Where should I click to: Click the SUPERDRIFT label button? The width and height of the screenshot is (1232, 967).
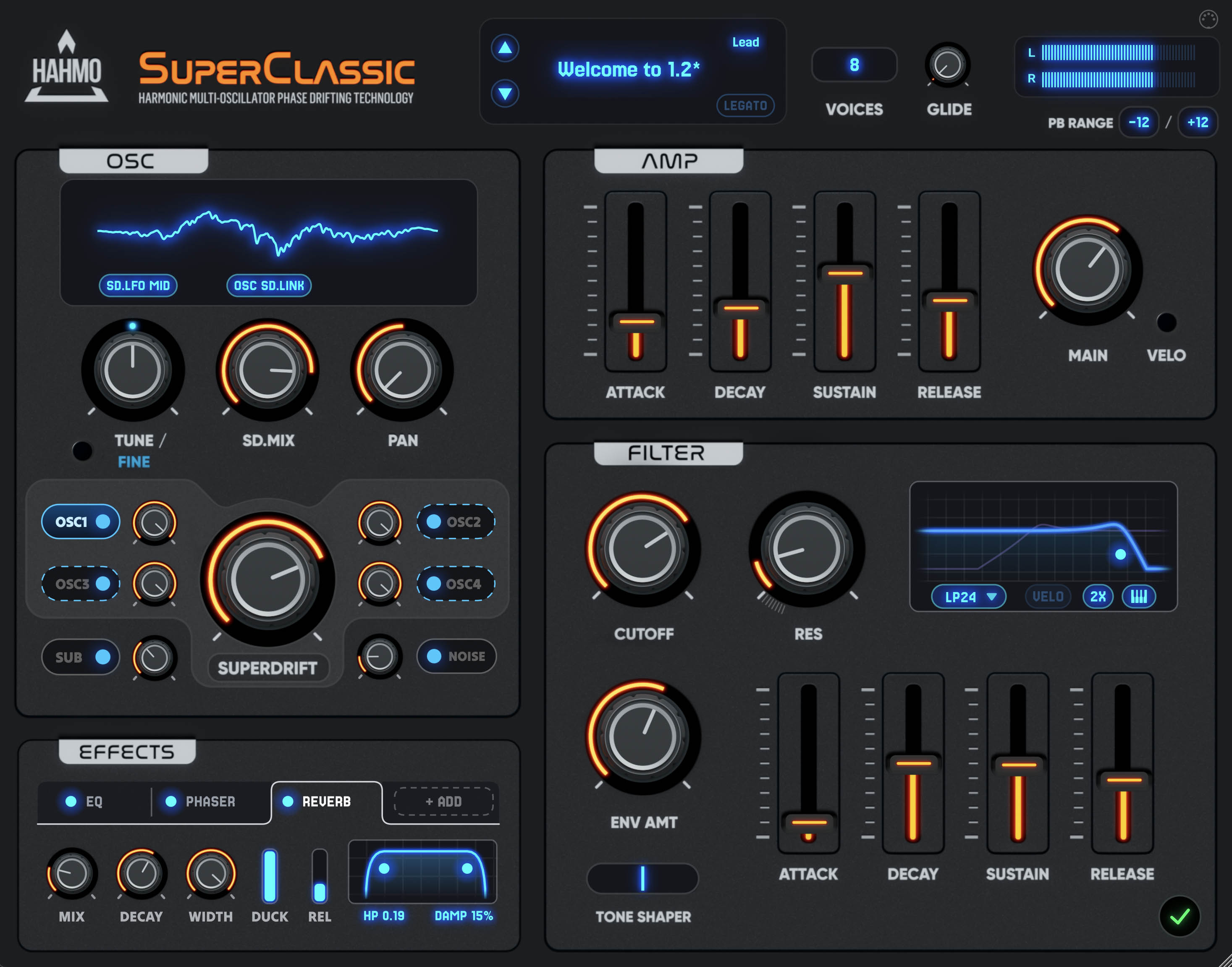(x=267, y=668)
